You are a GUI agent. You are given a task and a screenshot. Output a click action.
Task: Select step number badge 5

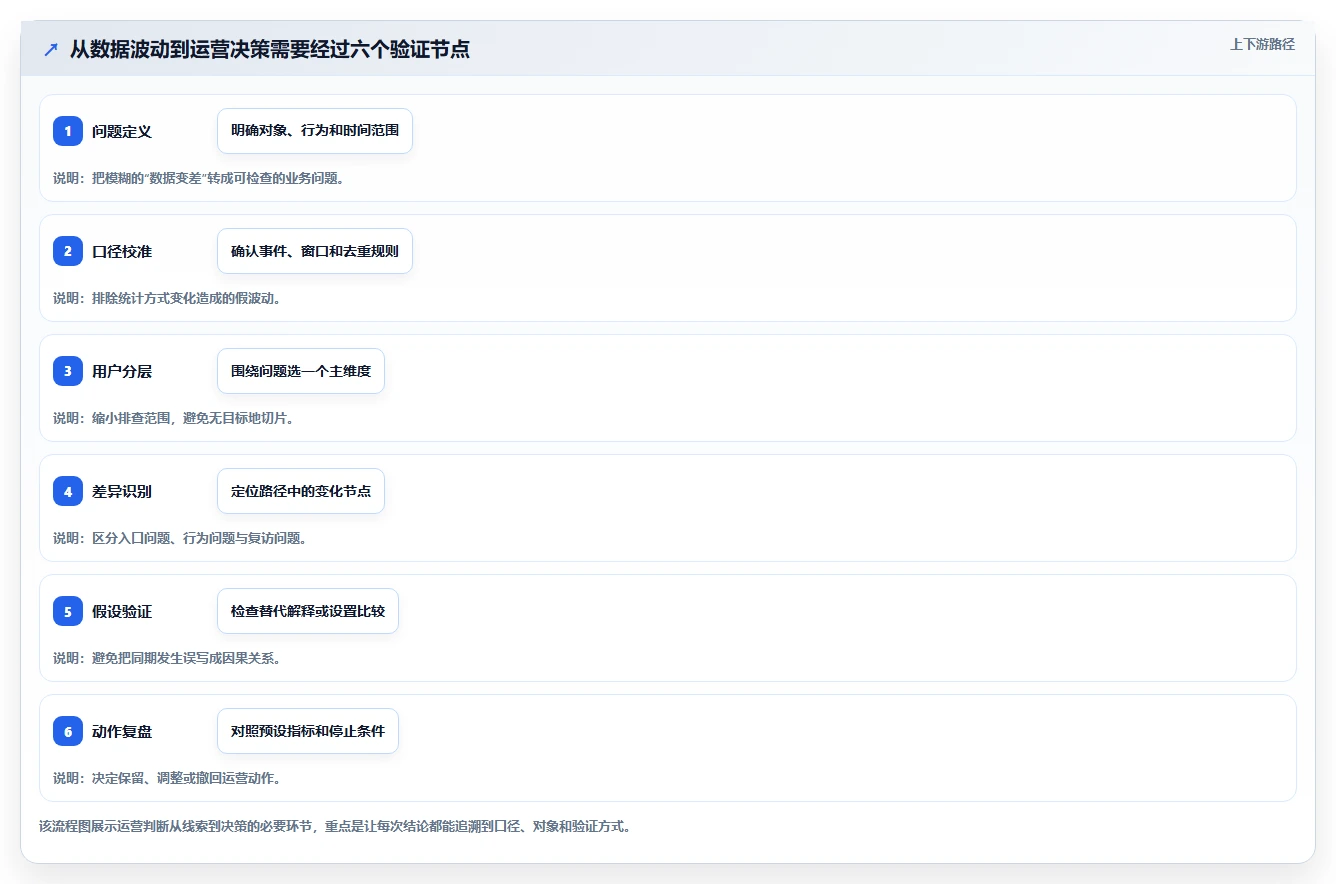68,611
